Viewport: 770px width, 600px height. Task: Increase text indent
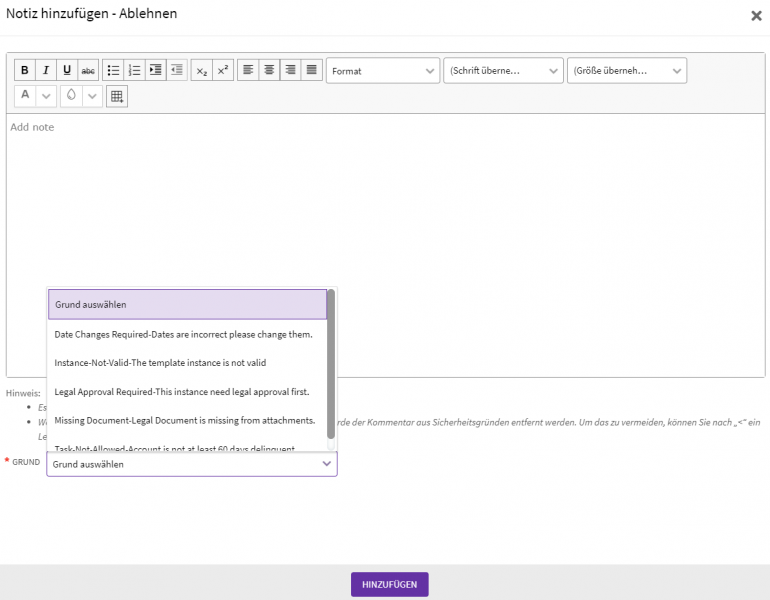[x=155, y=70]
